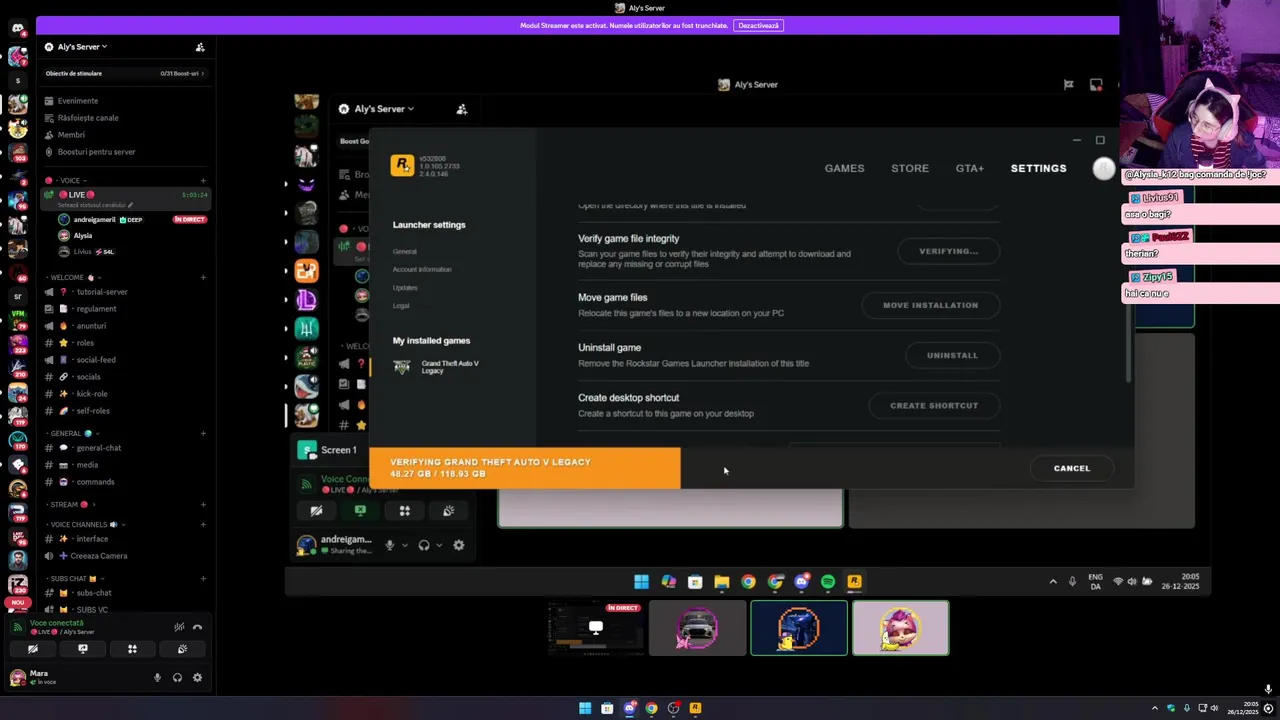Open the general-chat channel
This screenshot has height=720, width=1280.
coord(98,448)
